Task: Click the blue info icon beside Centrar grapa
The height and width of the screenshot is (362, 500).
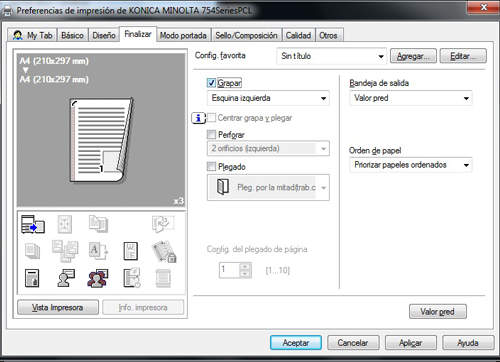Action: coord(198,118)
